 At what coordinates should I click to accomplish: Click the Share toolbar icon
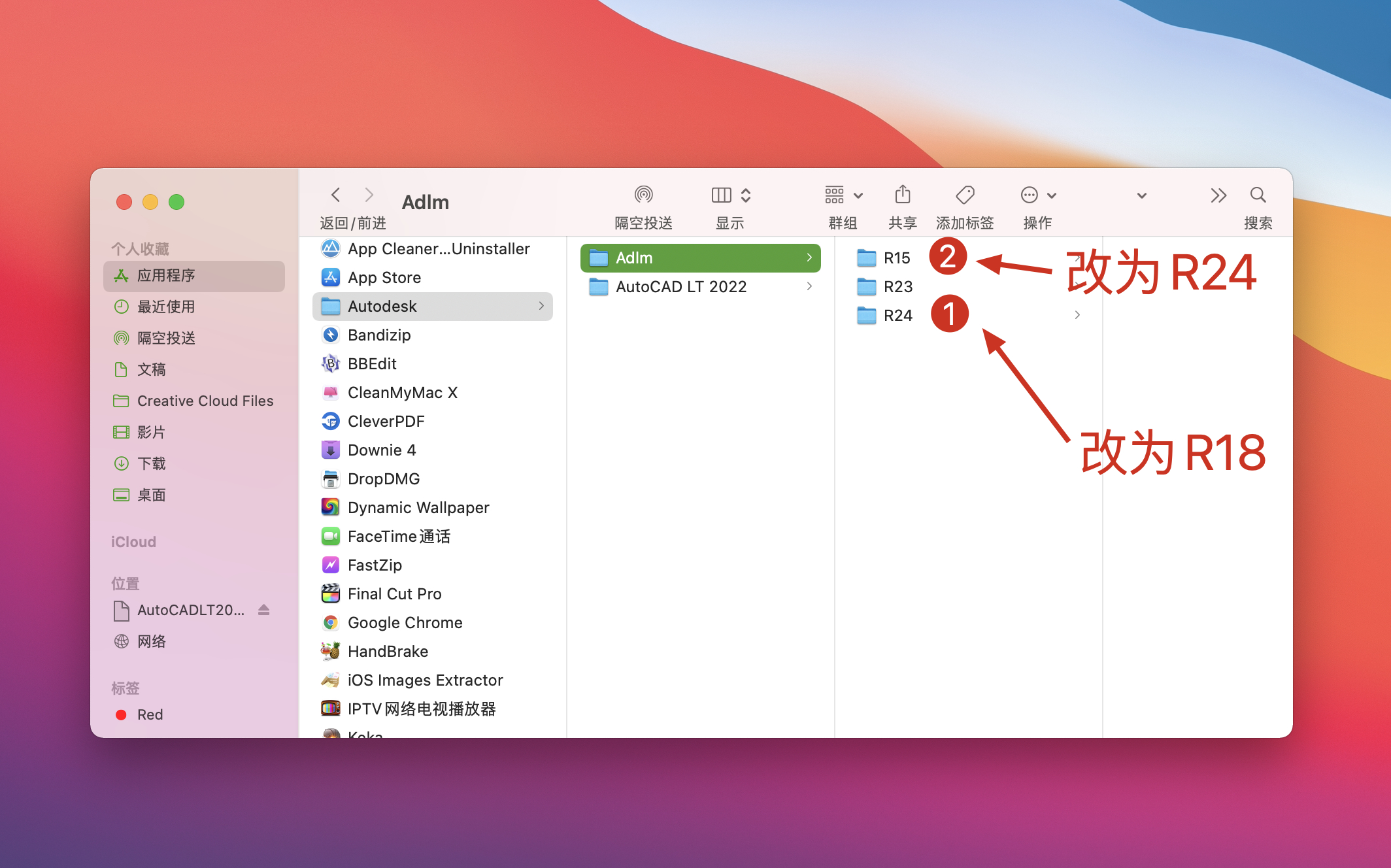click(x=902, y=195)
